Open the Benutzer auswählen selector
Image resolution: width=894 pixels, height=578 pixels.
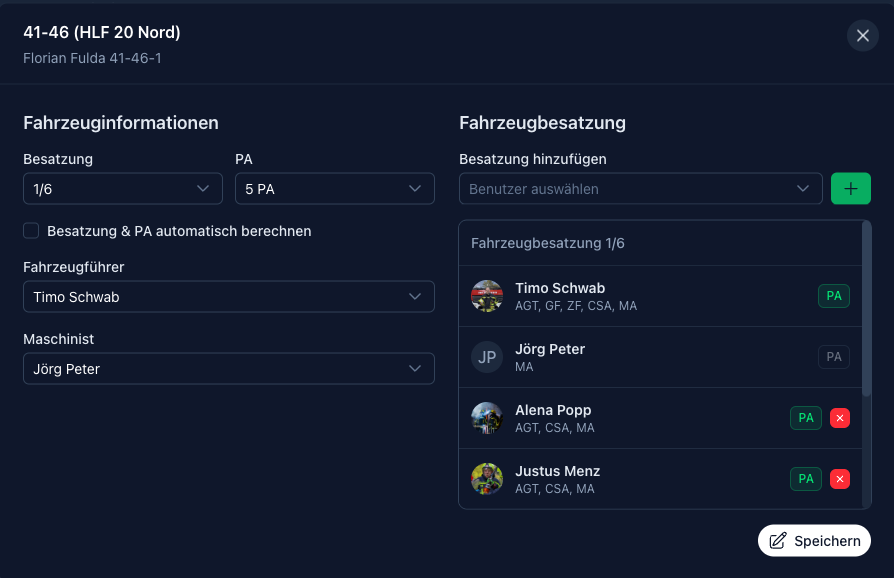(640, 189)
